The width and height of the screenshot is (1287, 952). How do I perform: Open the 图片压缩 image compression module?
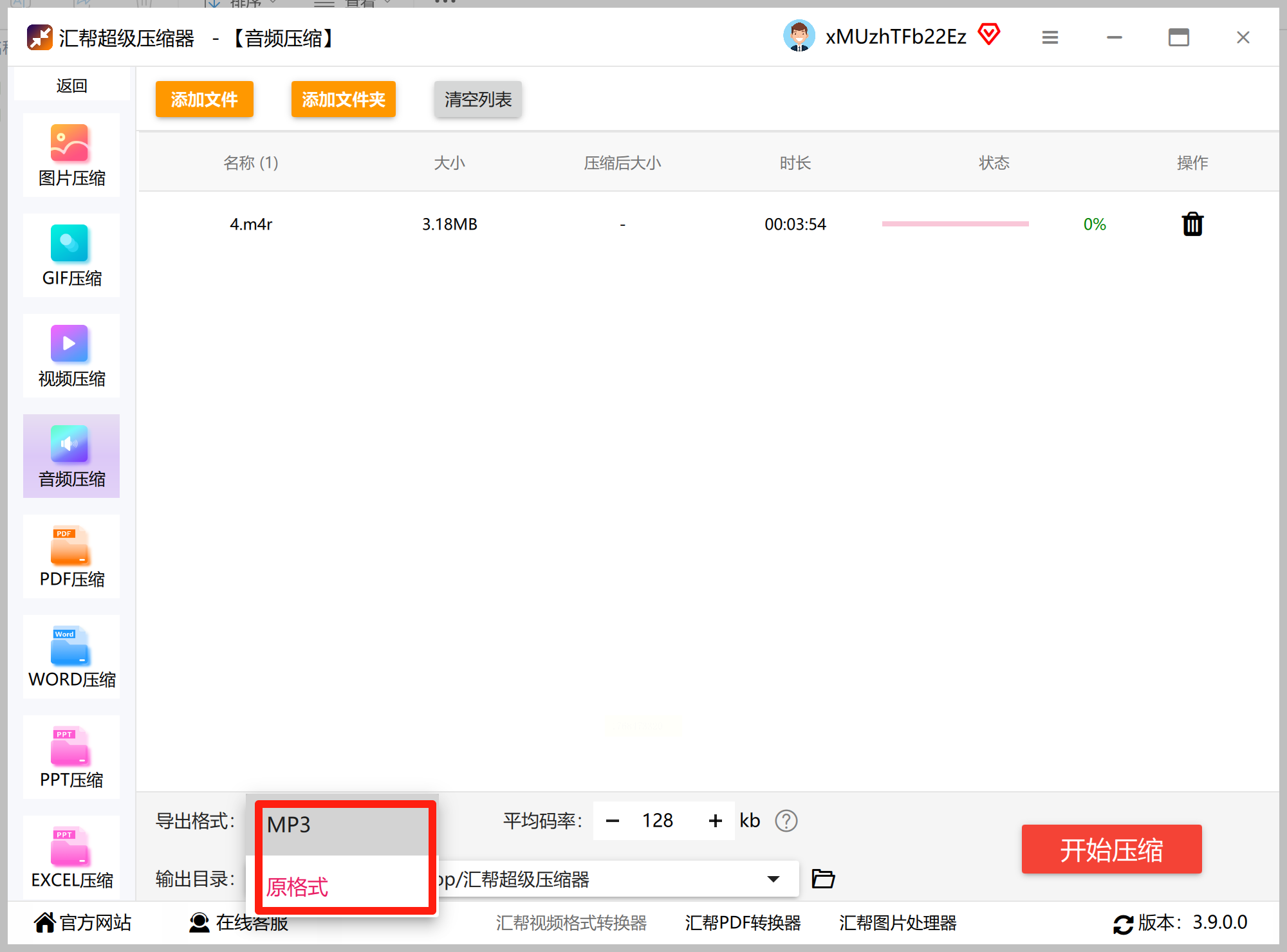coord(71,155)
